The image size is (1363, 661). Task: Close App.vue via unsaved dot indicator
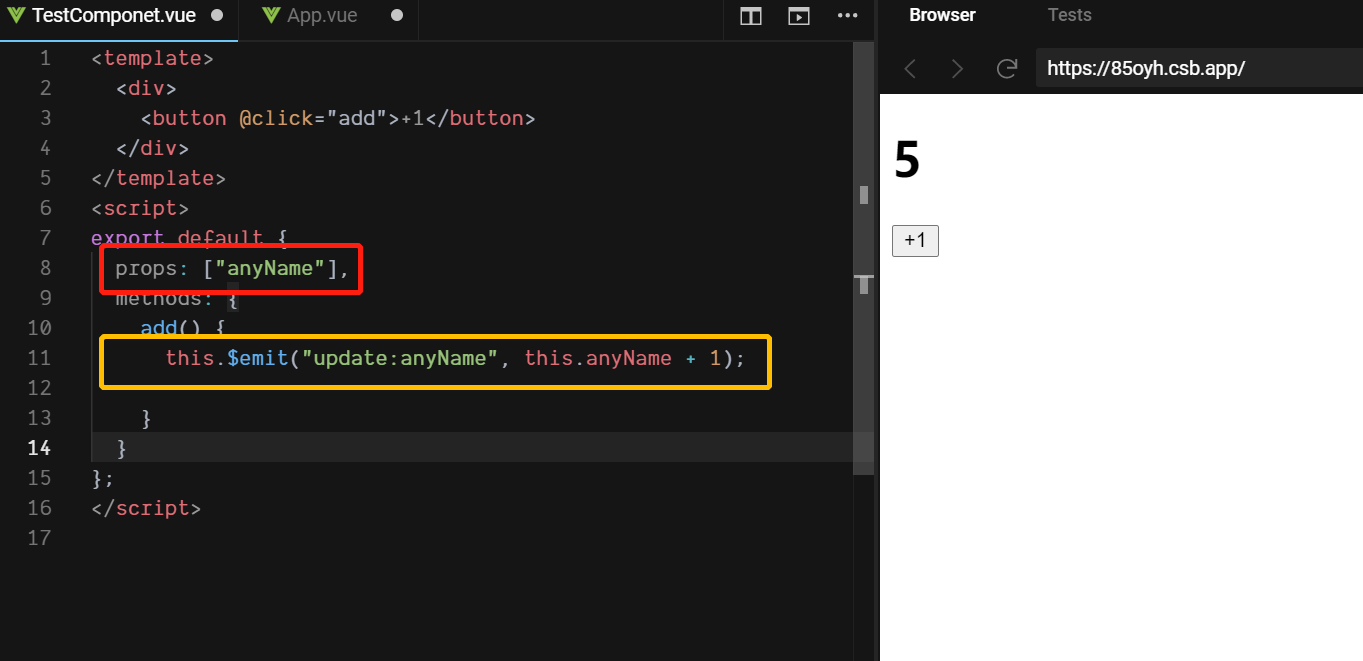[397, 16]
